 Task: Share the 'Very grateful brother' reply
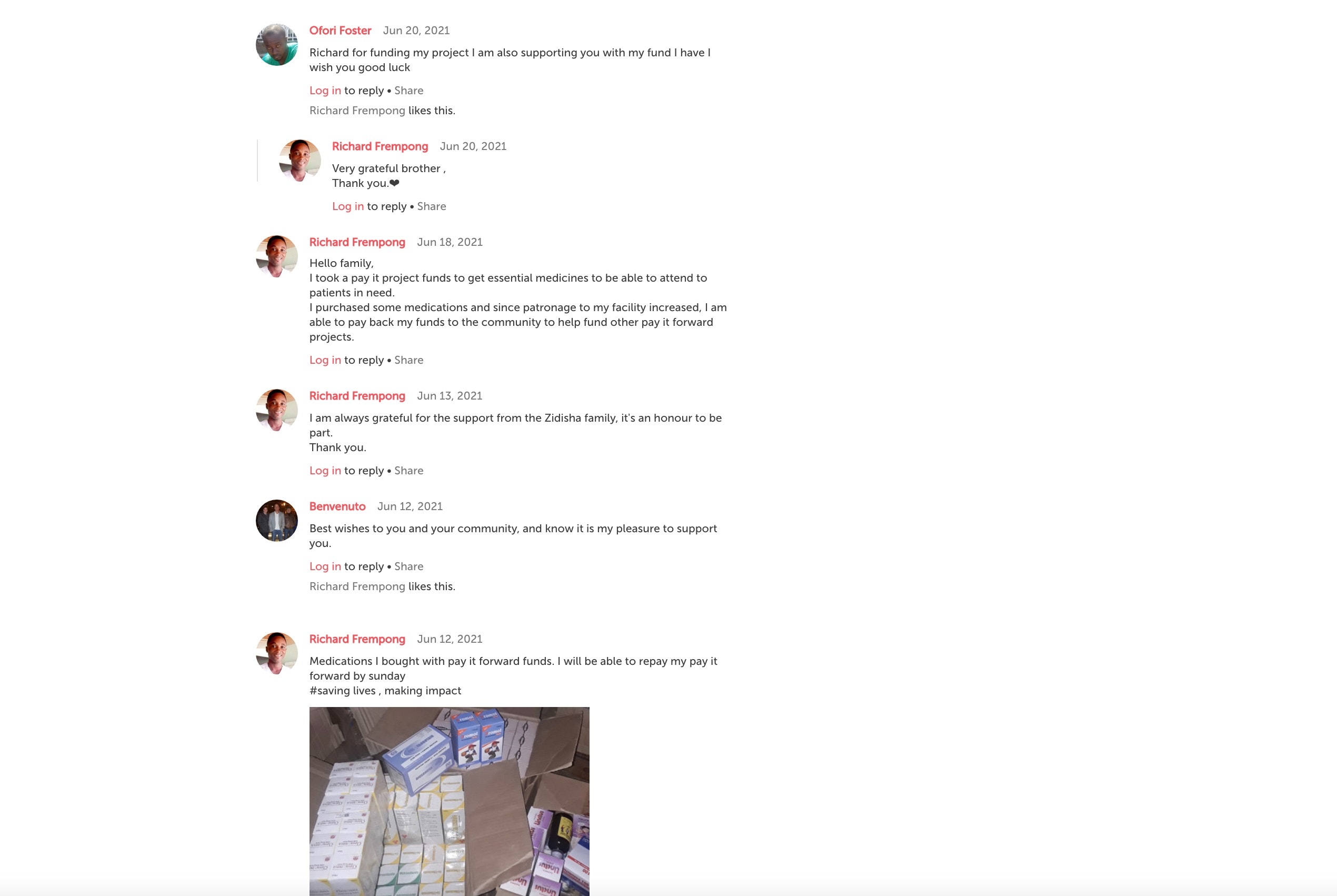coord(432,206)
